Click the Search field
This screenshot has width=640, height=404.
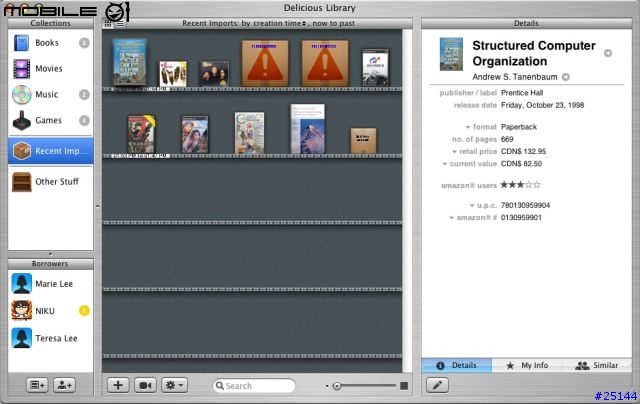pyautogui.click(x=254, y=386)
